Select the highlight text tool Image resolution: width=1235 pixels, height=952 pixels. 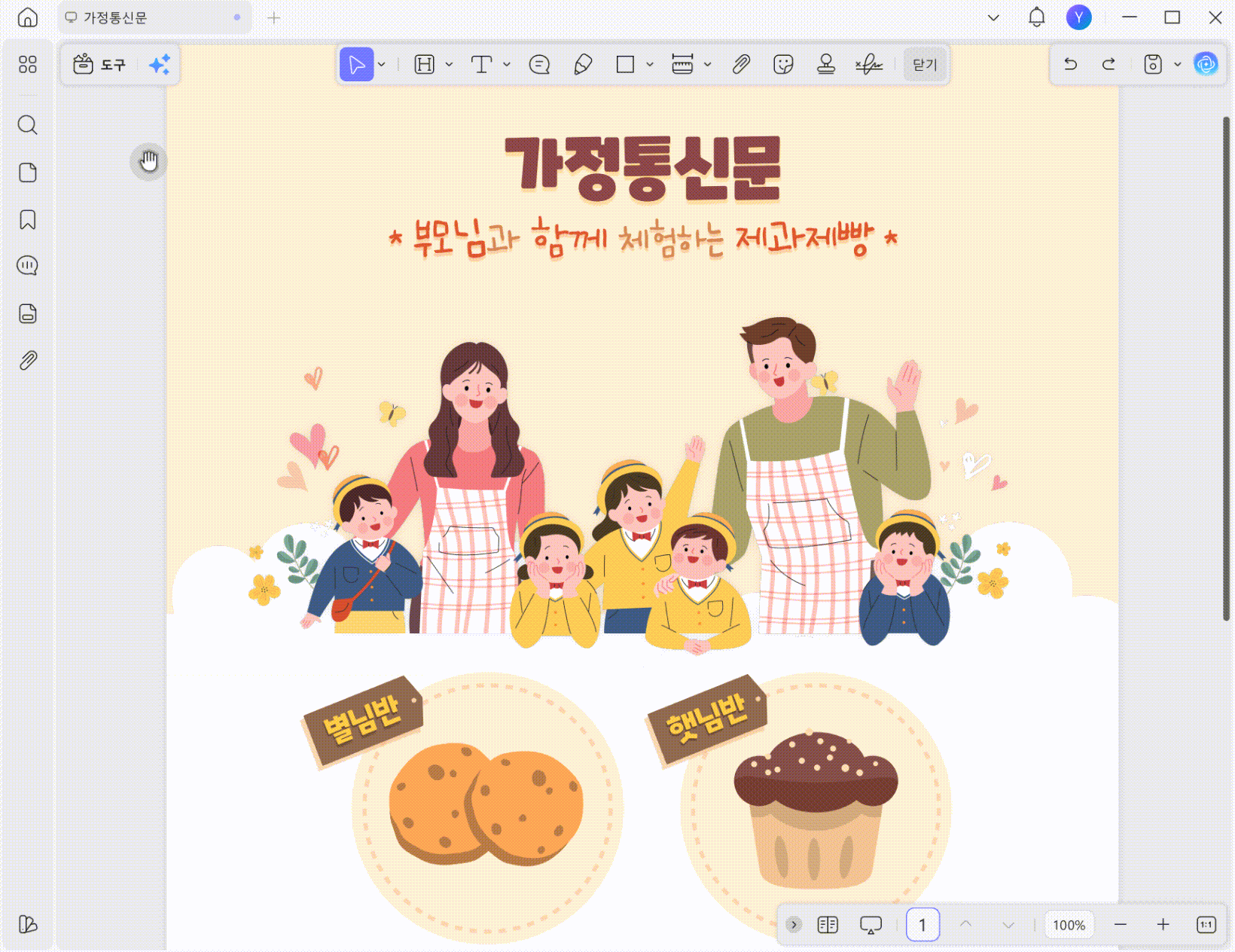[x=425, y=65]
